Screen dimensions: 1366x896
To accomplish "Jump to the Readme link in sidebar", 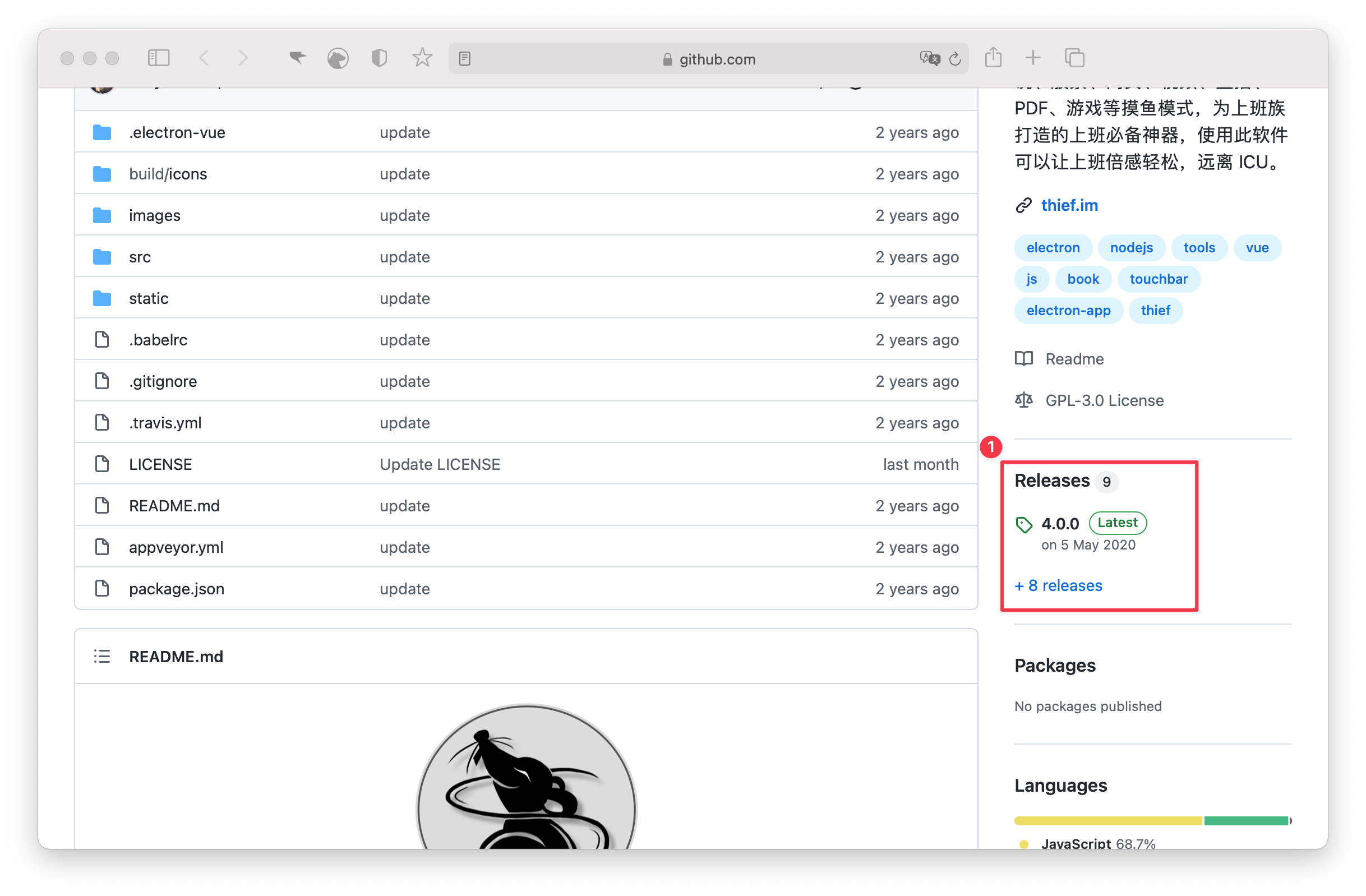I will click(x=1074, y=359).
